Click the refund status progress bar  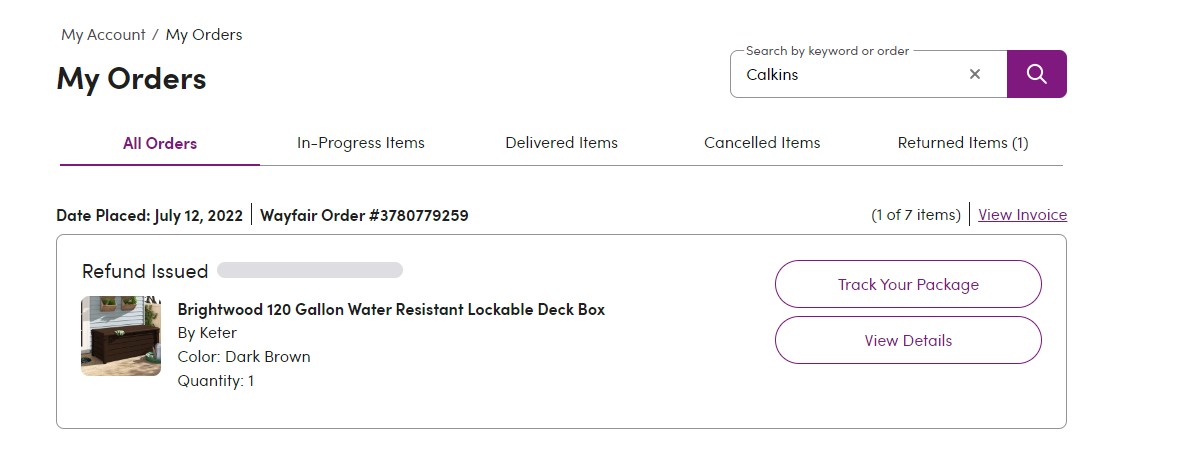(310, 270)
